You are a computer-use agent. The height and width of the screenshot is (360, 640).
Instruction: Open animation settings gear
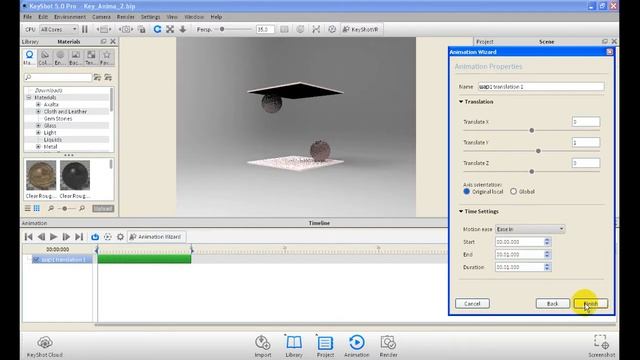point(120,237)
